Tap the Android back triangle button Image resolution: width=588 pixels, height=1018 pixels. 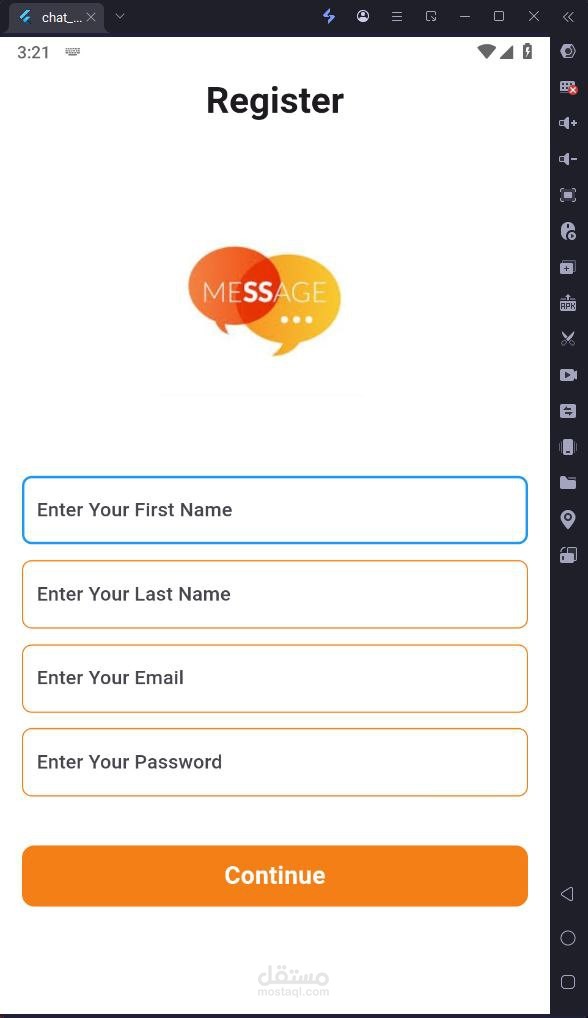point(567,894)
